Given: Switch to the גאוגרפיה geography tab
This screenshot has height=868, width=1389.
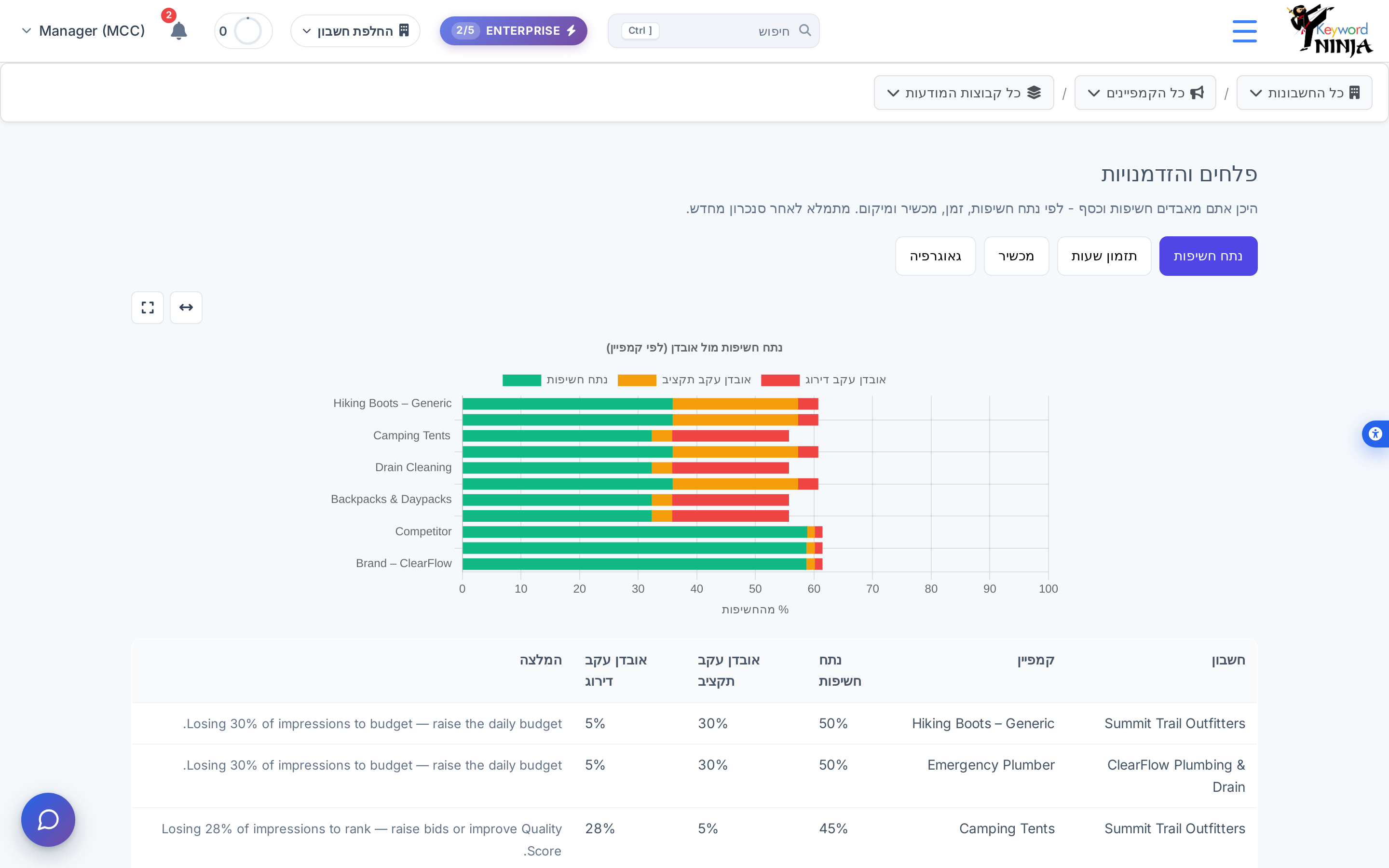Looking at the screenshot, I should pos(935,256).
